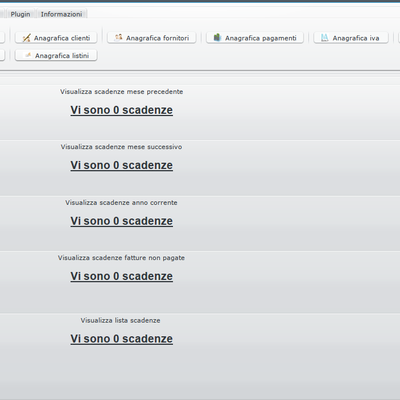
Task: Open the scadenze link under anno corrente
Action: (122, 221)
